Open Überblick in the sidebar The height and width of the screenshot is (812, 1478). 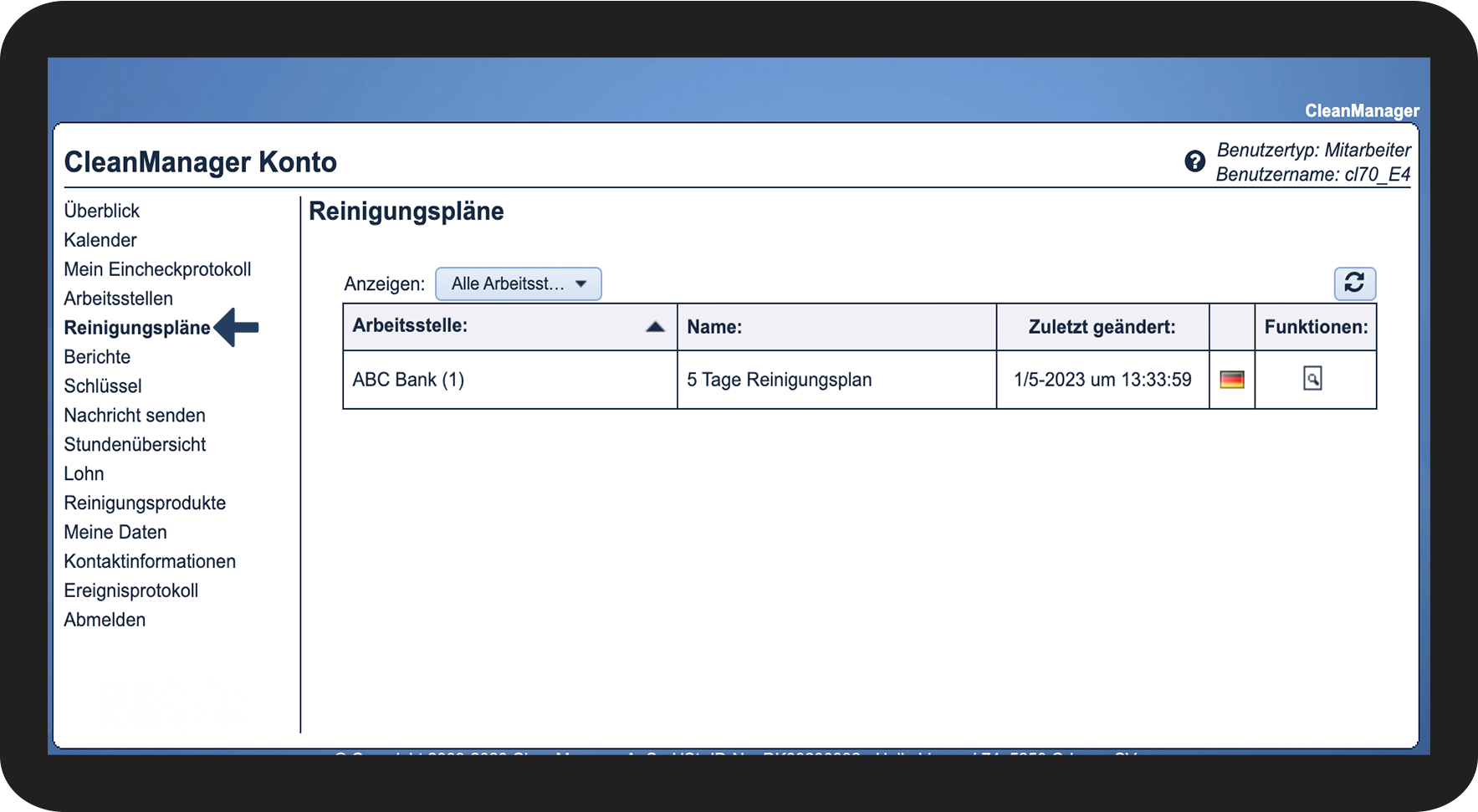[102, 211]
